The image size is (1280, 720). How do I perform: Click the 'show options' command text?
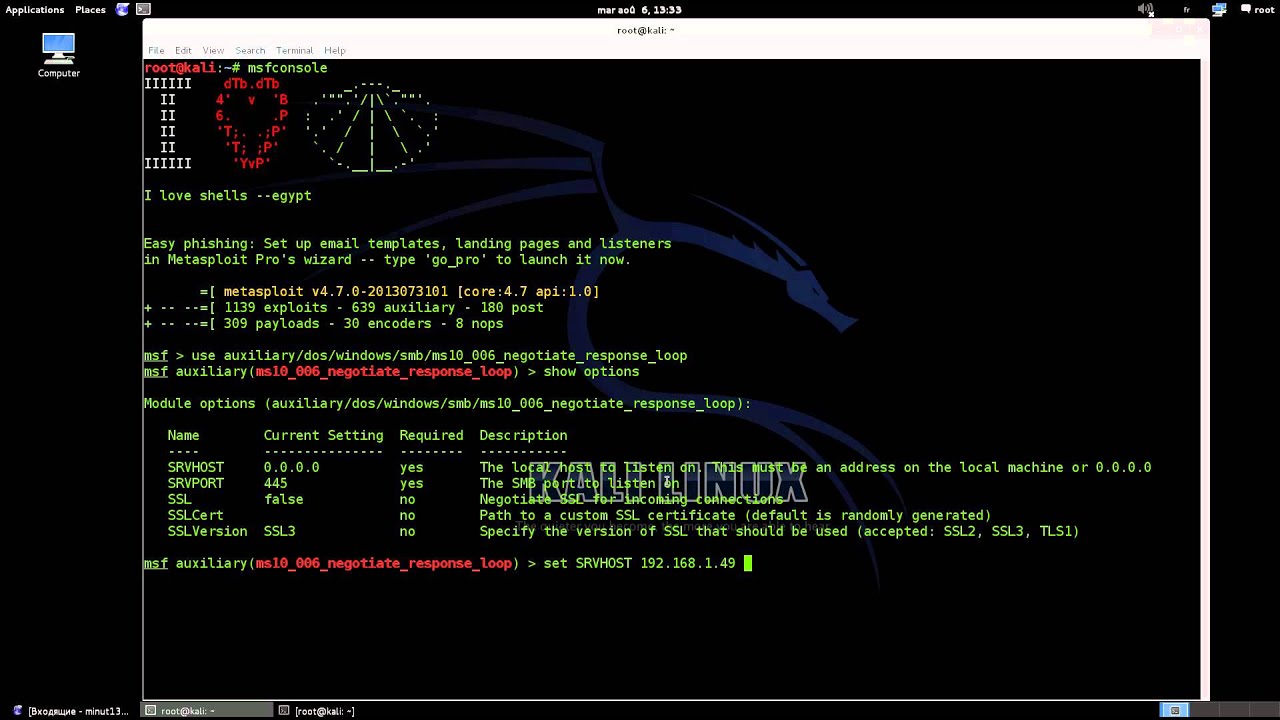click(x=591, y=371)
